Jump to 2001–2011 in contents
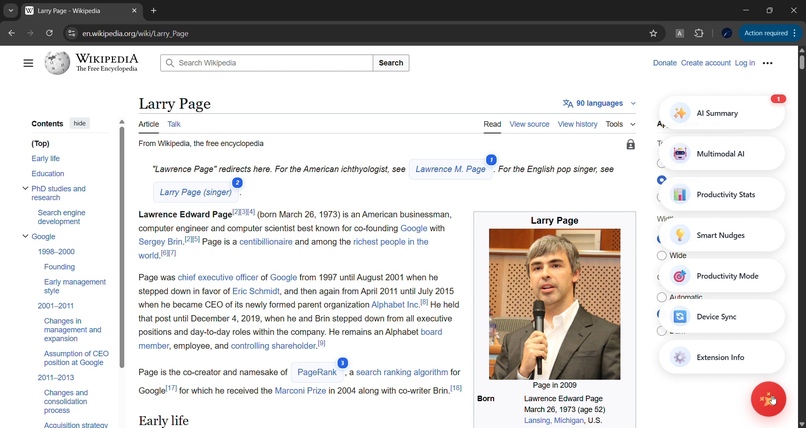This screenshot has height=428, width=806. 56,306
